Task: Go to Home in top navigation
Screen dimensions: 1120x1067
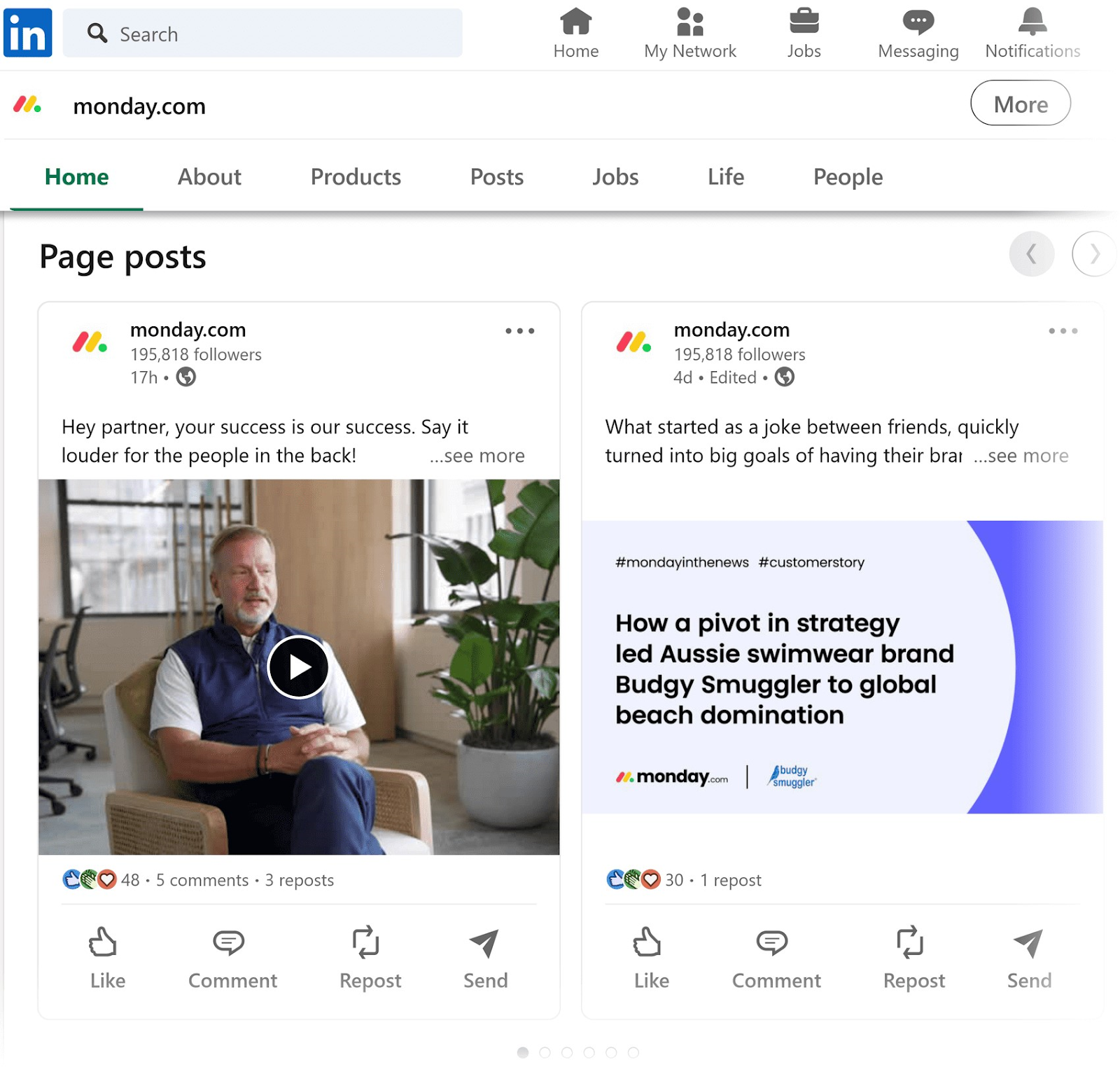Action: (x=575, y=34)
